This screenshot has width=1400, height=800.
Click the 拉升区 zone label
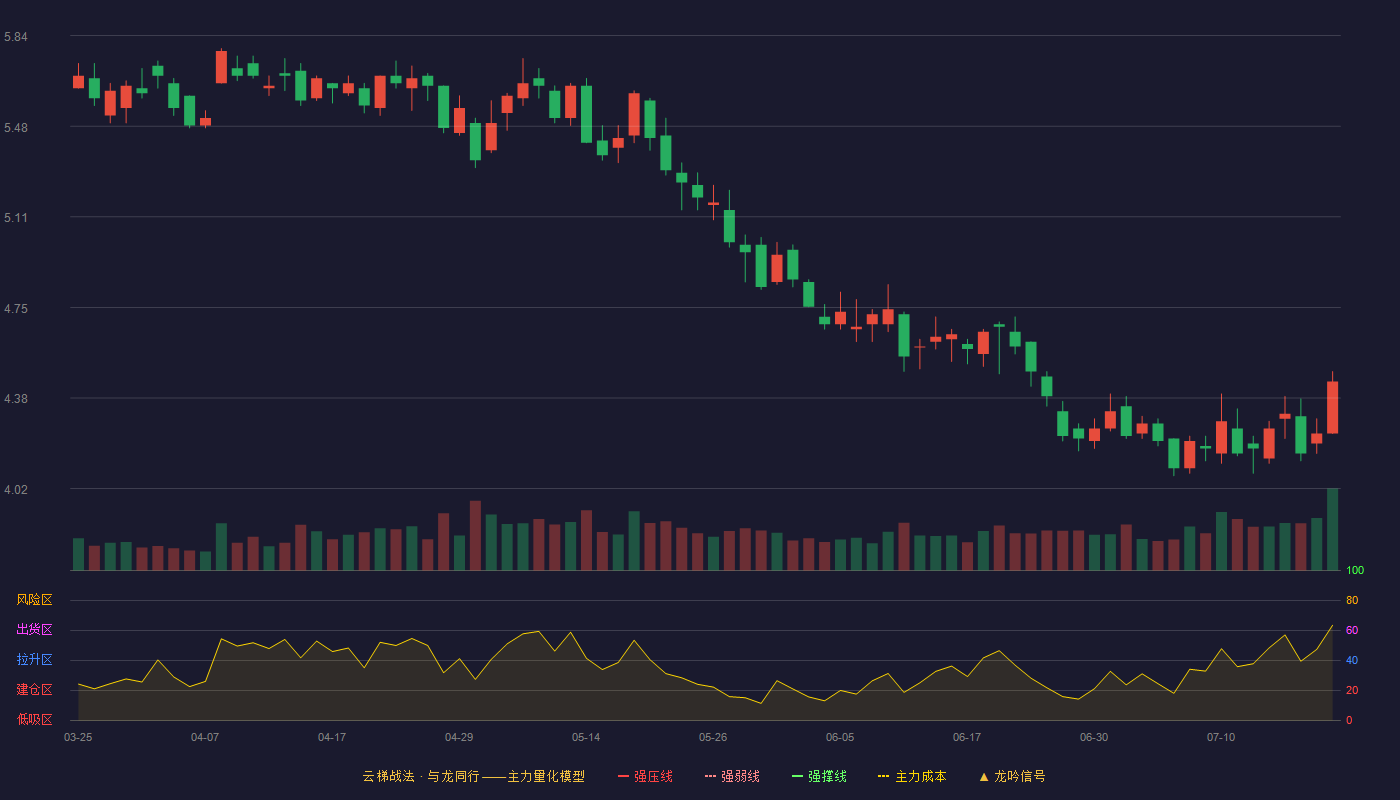34,660
